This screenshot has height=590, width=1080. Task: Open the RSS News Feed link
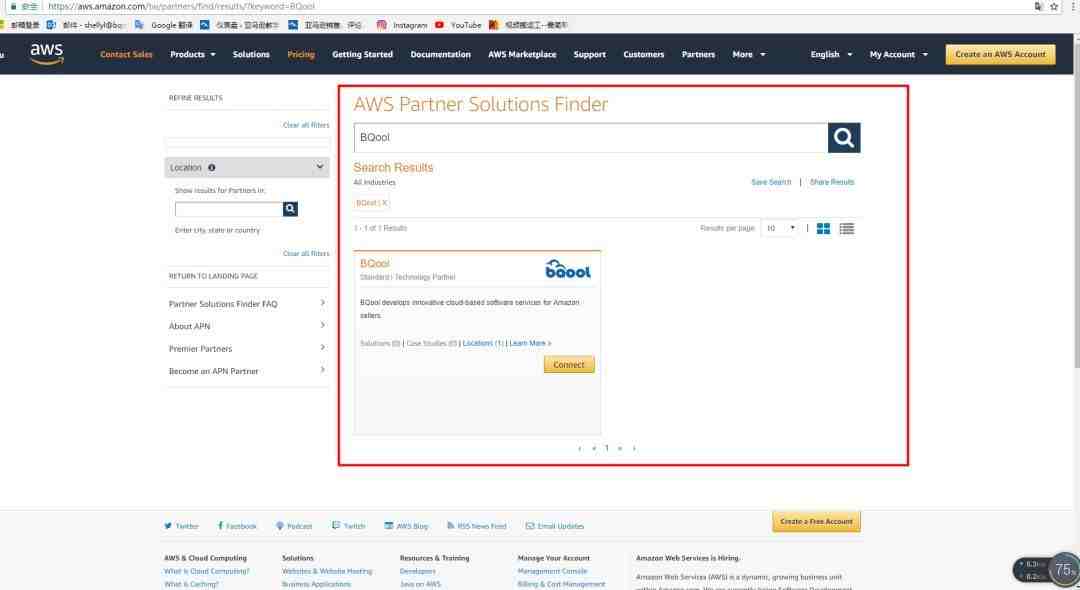(477, 526)
